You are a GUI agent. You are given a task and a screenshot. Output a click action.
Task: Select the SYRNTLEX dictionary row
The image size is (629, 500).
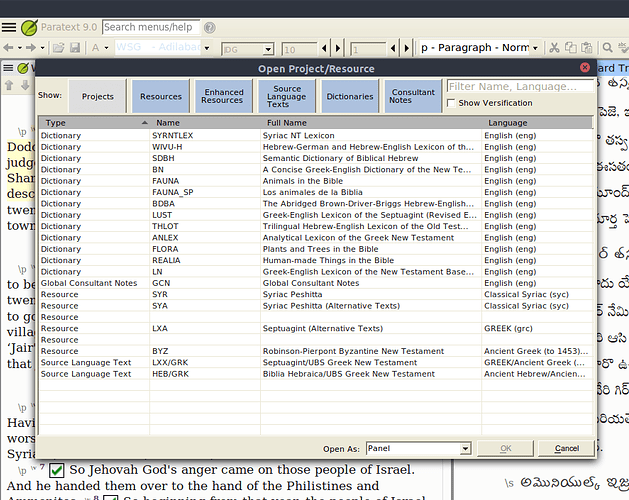(x=316, y=136)
